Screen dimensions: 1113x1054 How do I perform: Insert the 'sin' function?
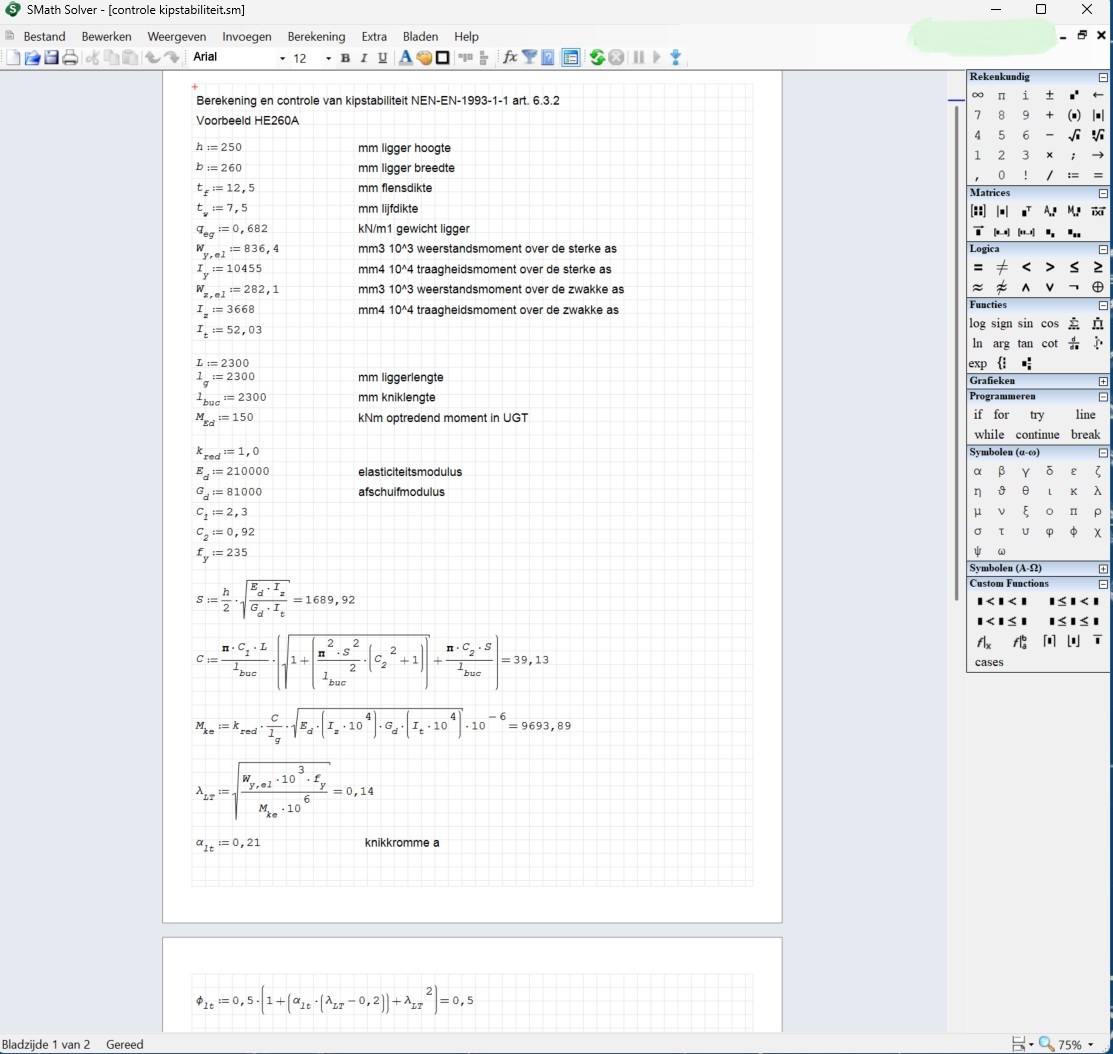[x=1025, y=324]
